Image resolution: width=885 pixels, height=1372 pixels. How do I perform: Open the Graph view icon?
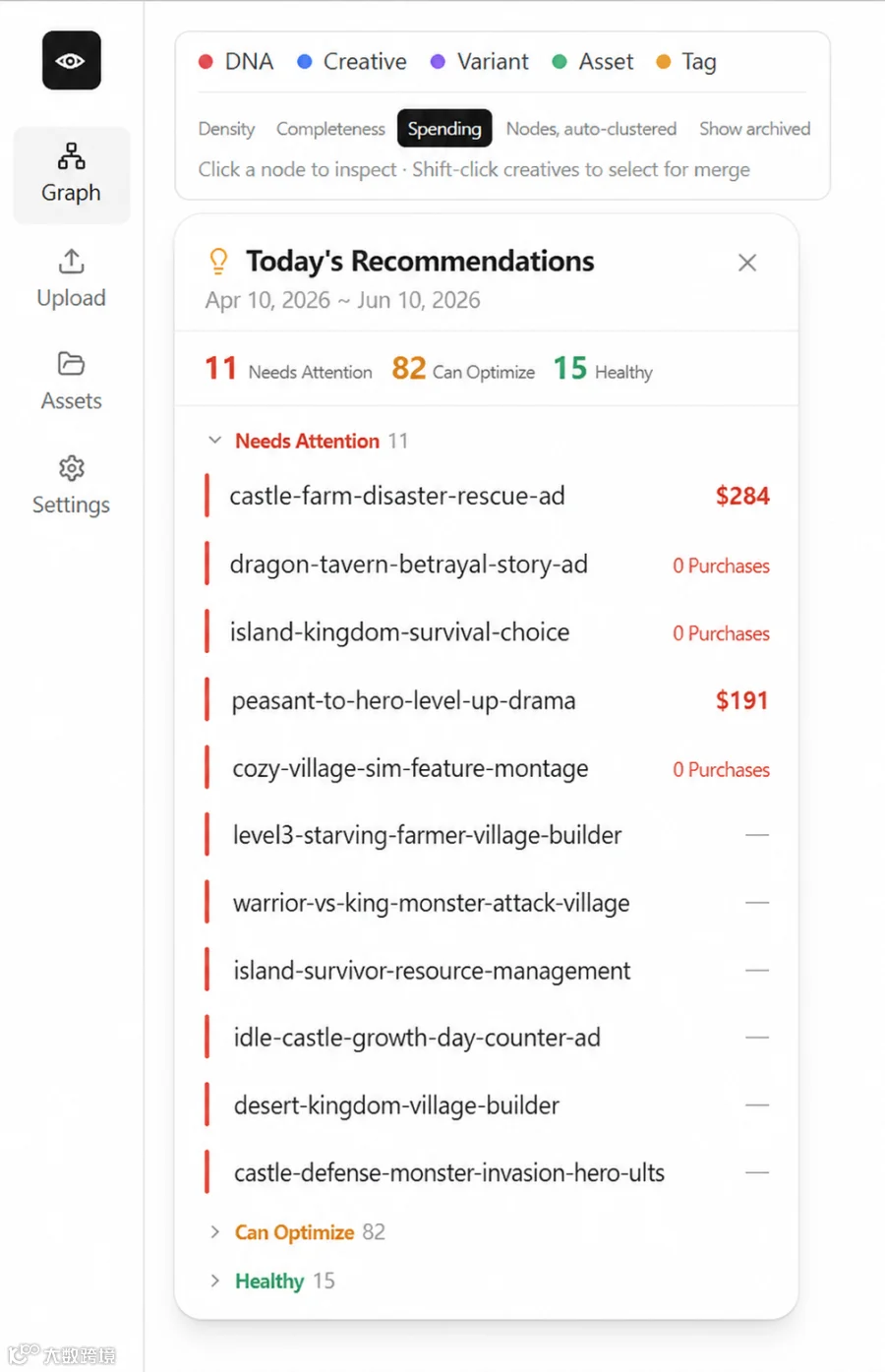tap(71, 155)
